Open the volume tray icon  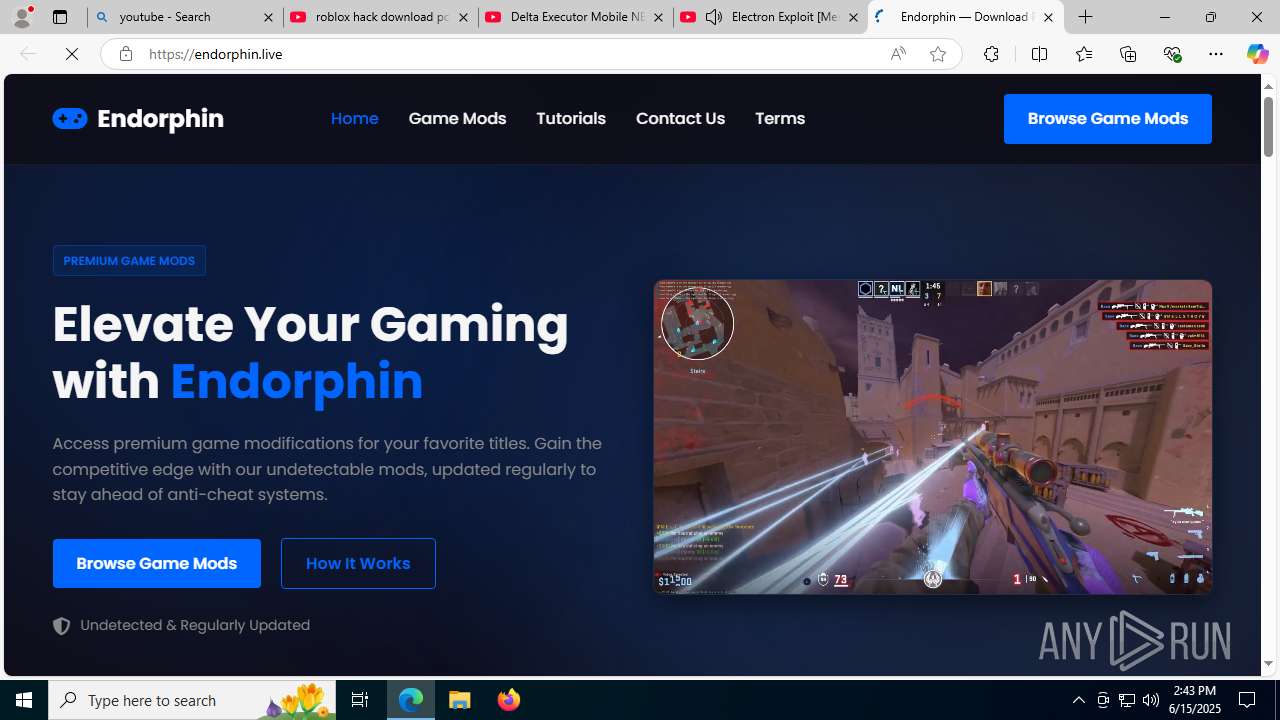1151,700
